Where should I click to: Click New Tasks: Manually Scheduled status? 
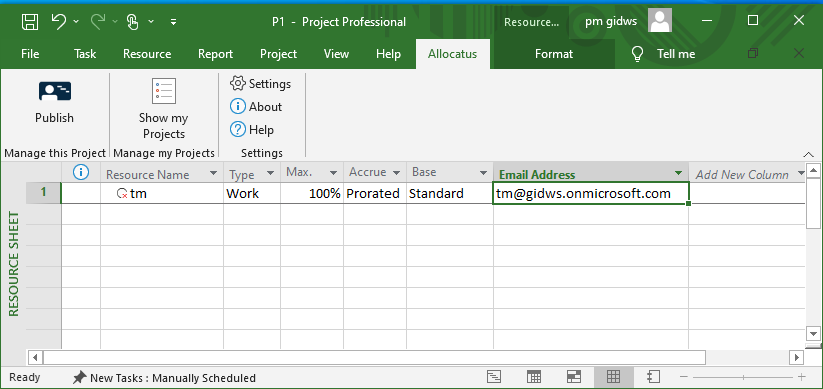point(164,377)
